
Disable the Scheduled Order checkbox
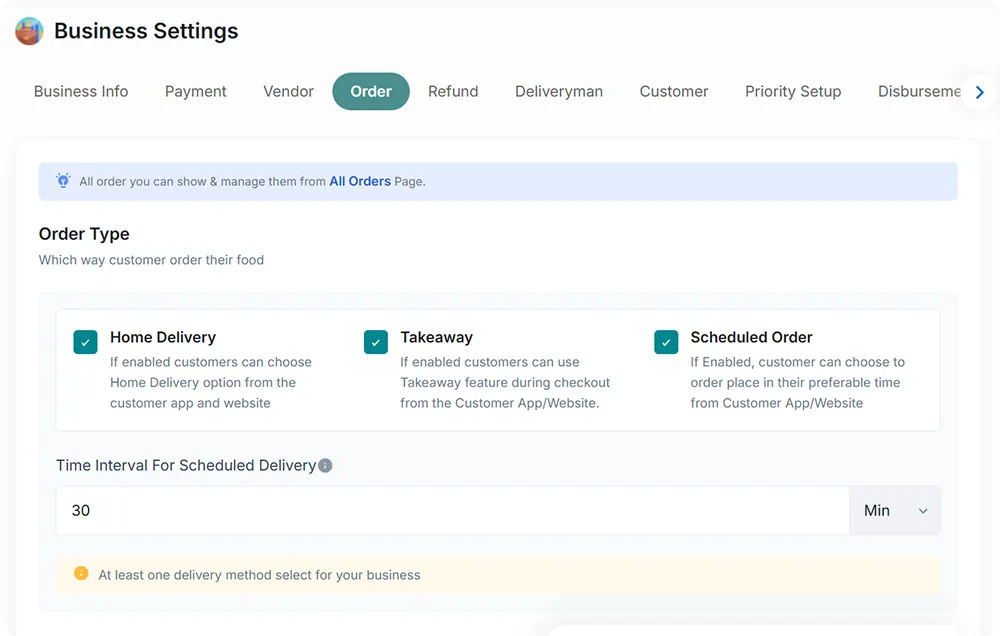click(666, 342)
